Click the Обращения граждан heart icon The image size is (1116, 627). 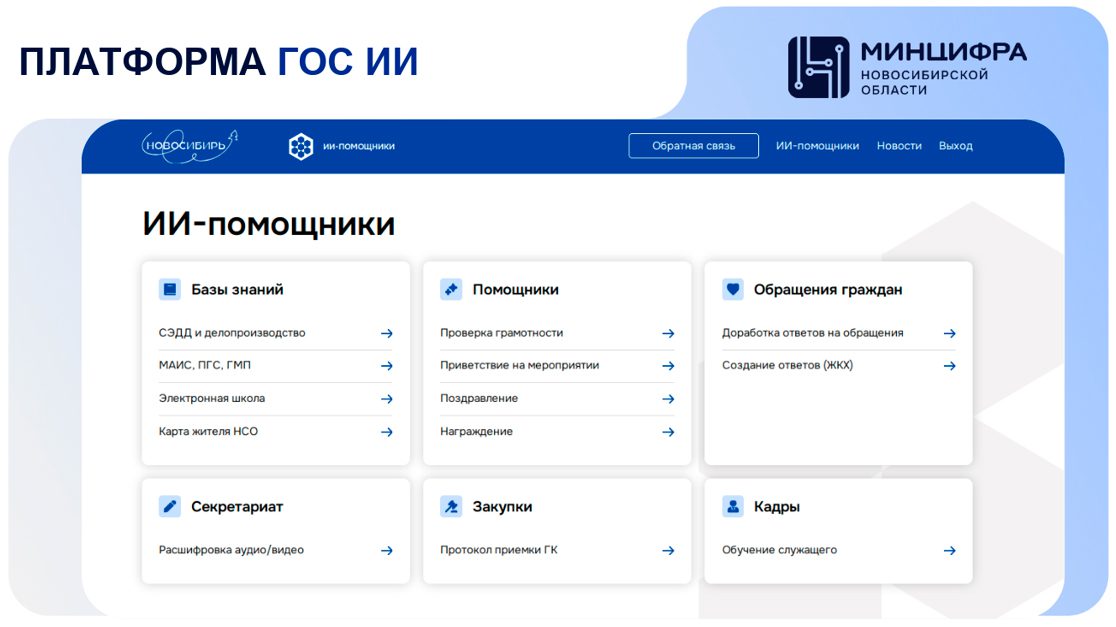tap(733, 289)
